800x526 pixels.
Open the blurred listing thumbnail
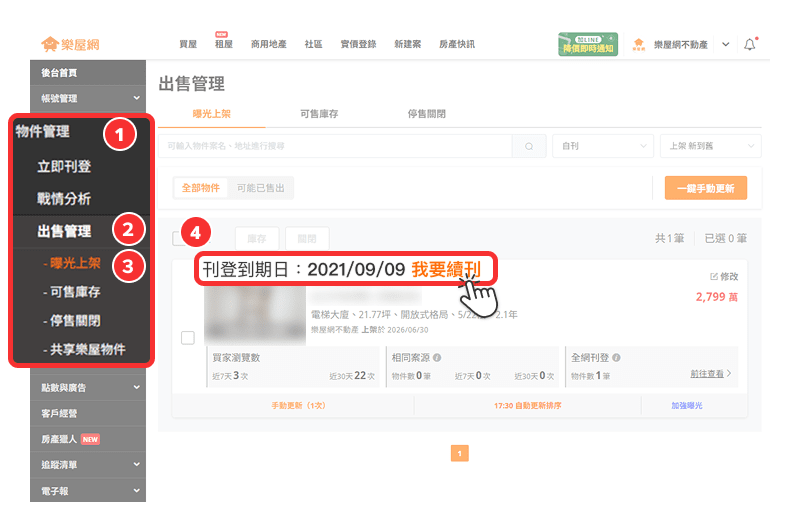pos(255,315)
